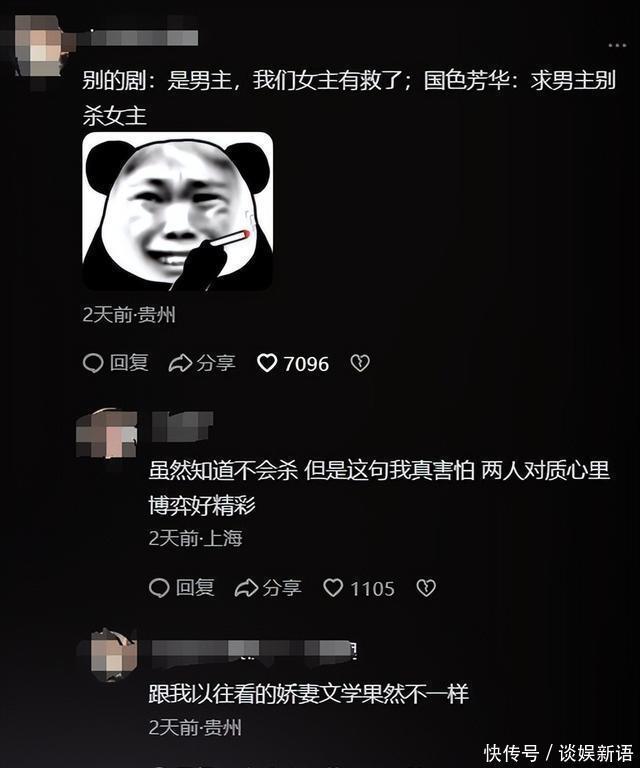
Task: Open the top commenter's blurred username
Action: point(142,38)
